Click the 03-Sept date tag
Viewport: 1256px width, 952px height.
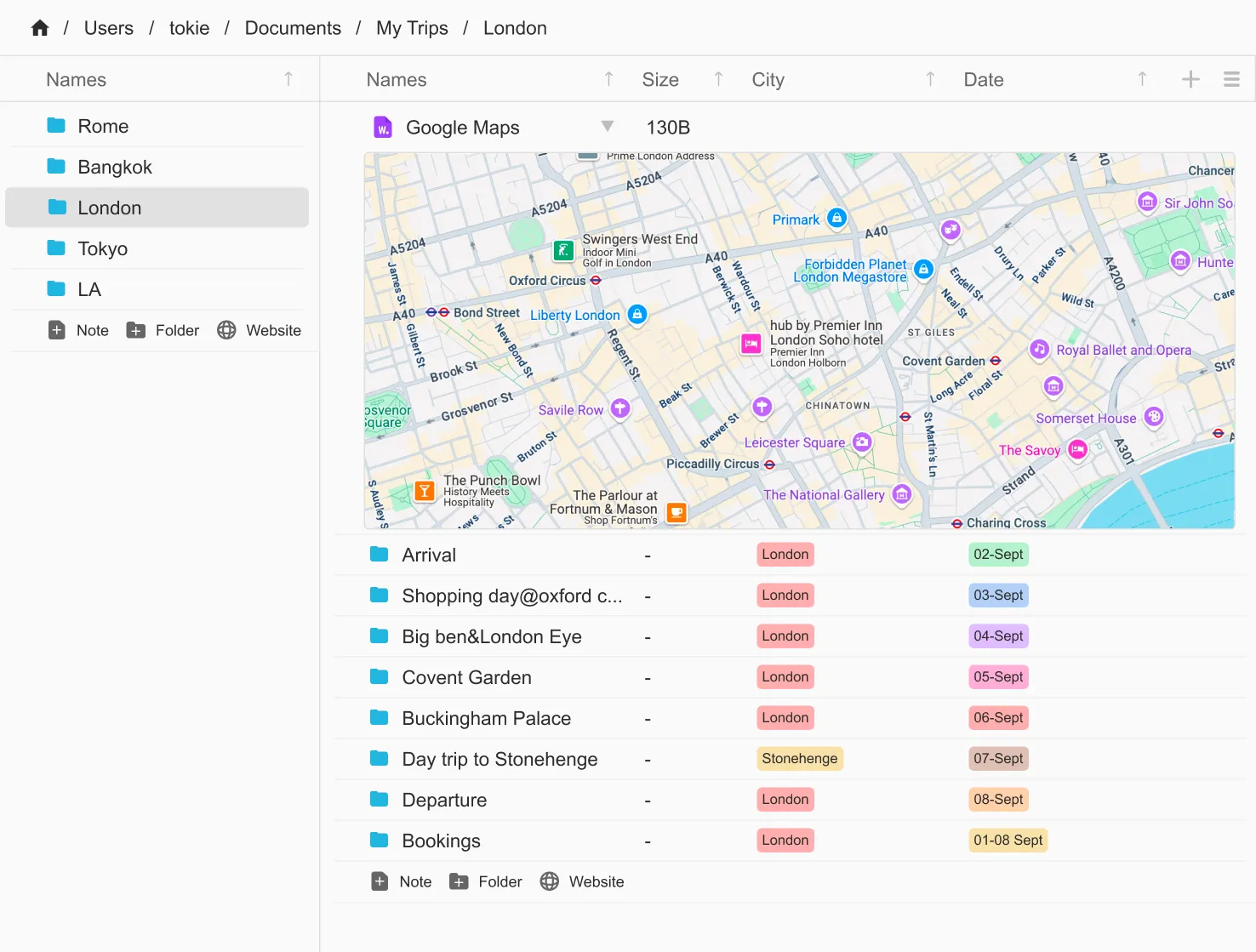[998, 596]
